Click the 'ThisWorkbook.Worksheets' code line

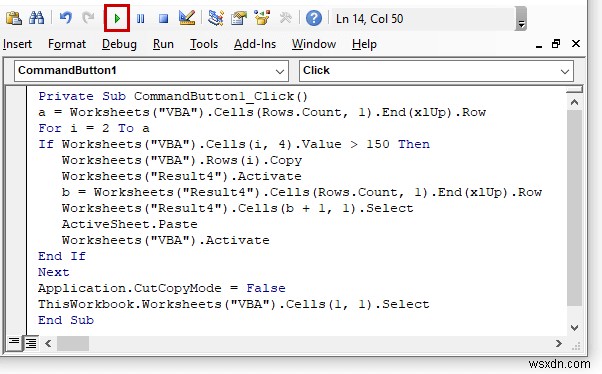pos(234,304)
